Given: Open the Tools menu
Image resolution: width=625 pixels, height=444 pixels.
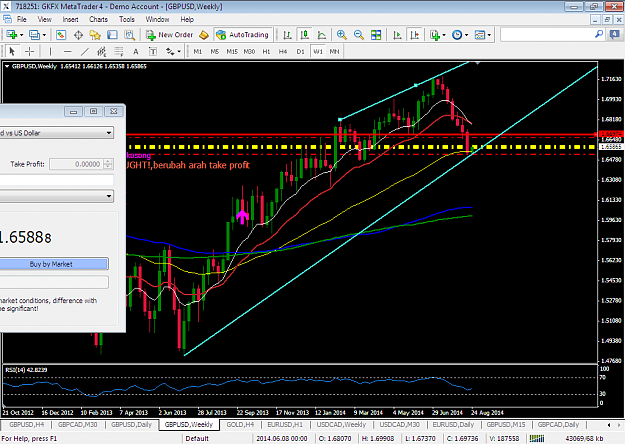Looking at the screenshot, I should 127,19.
